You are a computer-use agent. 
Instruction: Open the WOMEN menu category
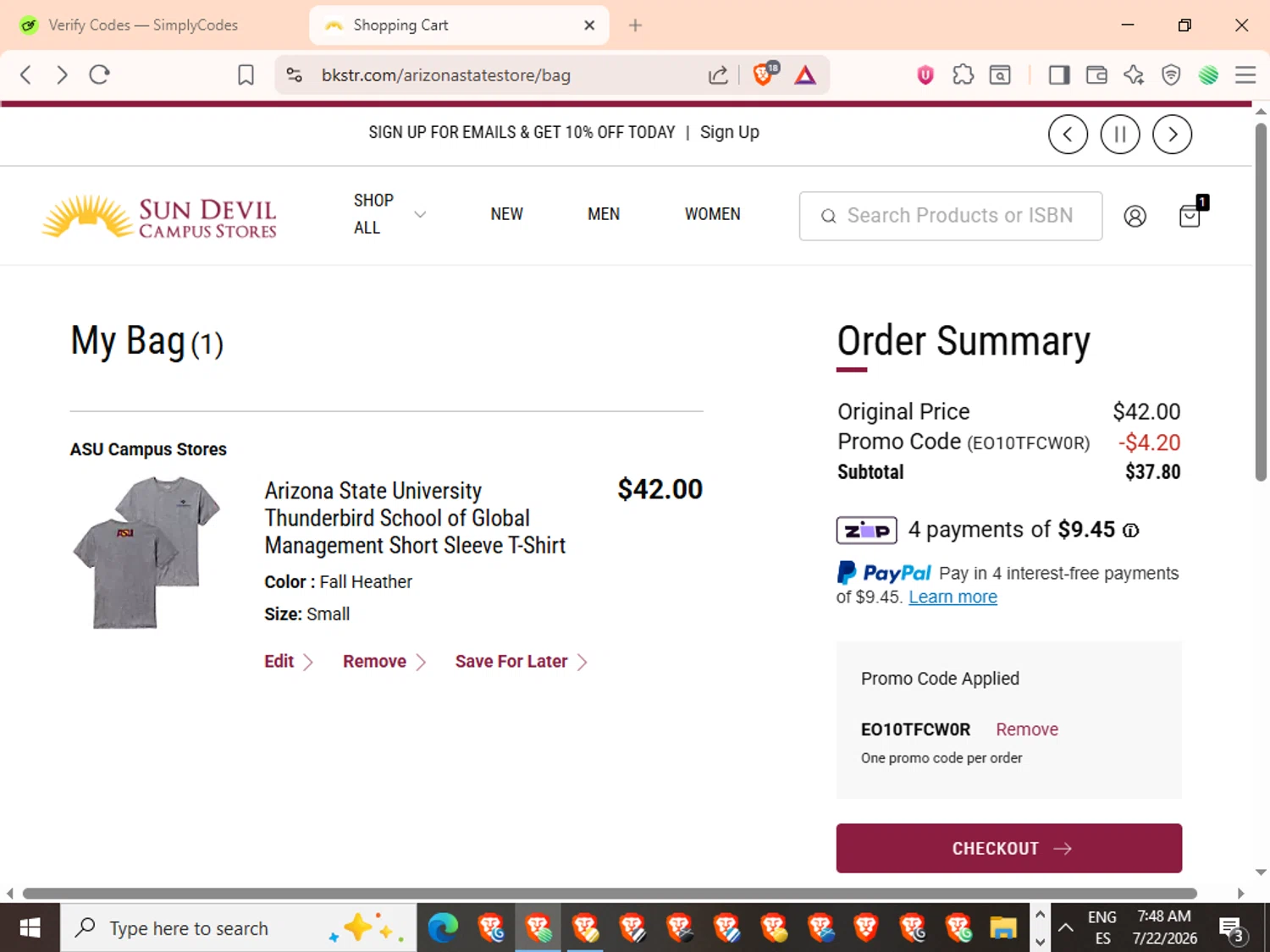pos(712,214)
